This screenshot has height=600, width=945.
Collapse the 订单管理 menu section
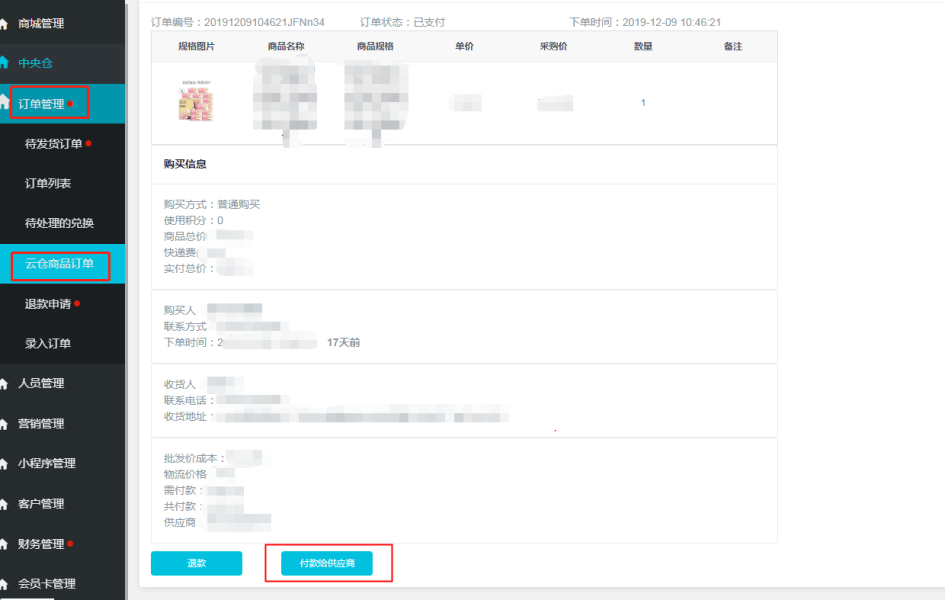click(x=41, y=103)
